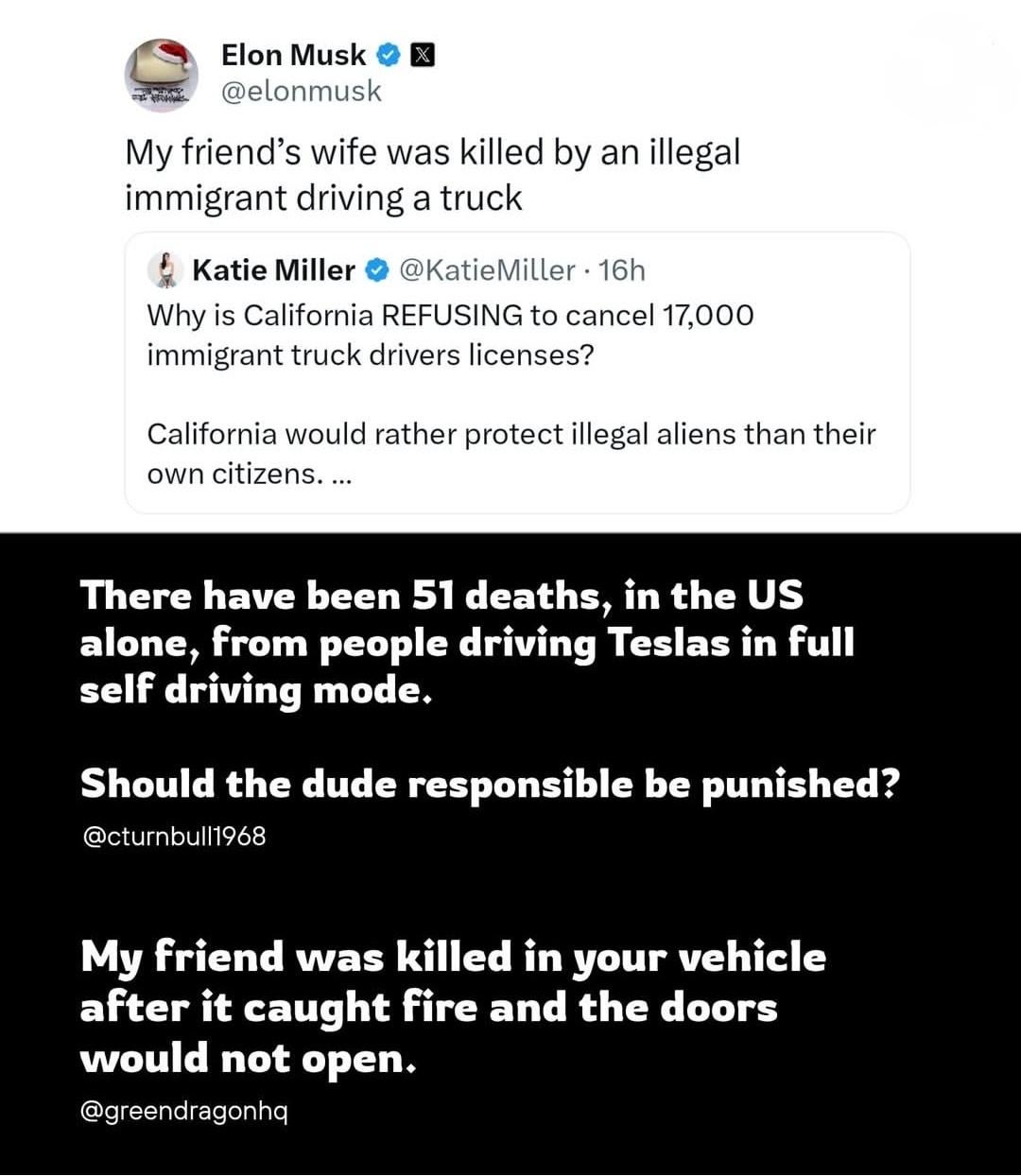
Task: Select the caption about vehicle catching fire
Action: [452, 1007]
